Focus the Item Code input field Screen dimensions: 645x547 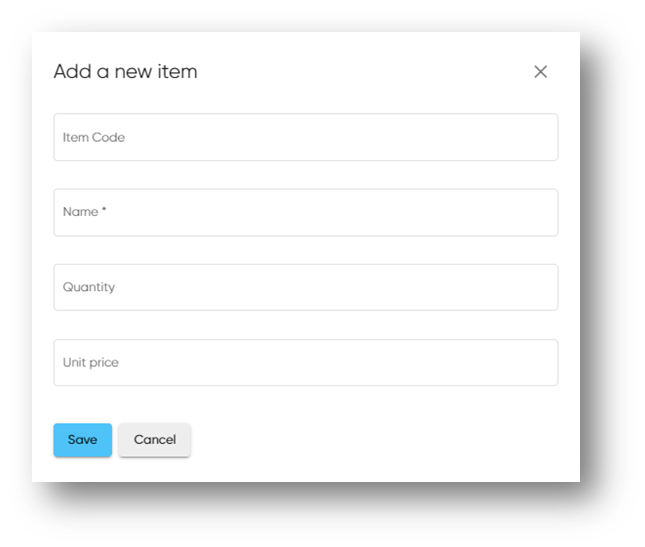tap(306, 137)
